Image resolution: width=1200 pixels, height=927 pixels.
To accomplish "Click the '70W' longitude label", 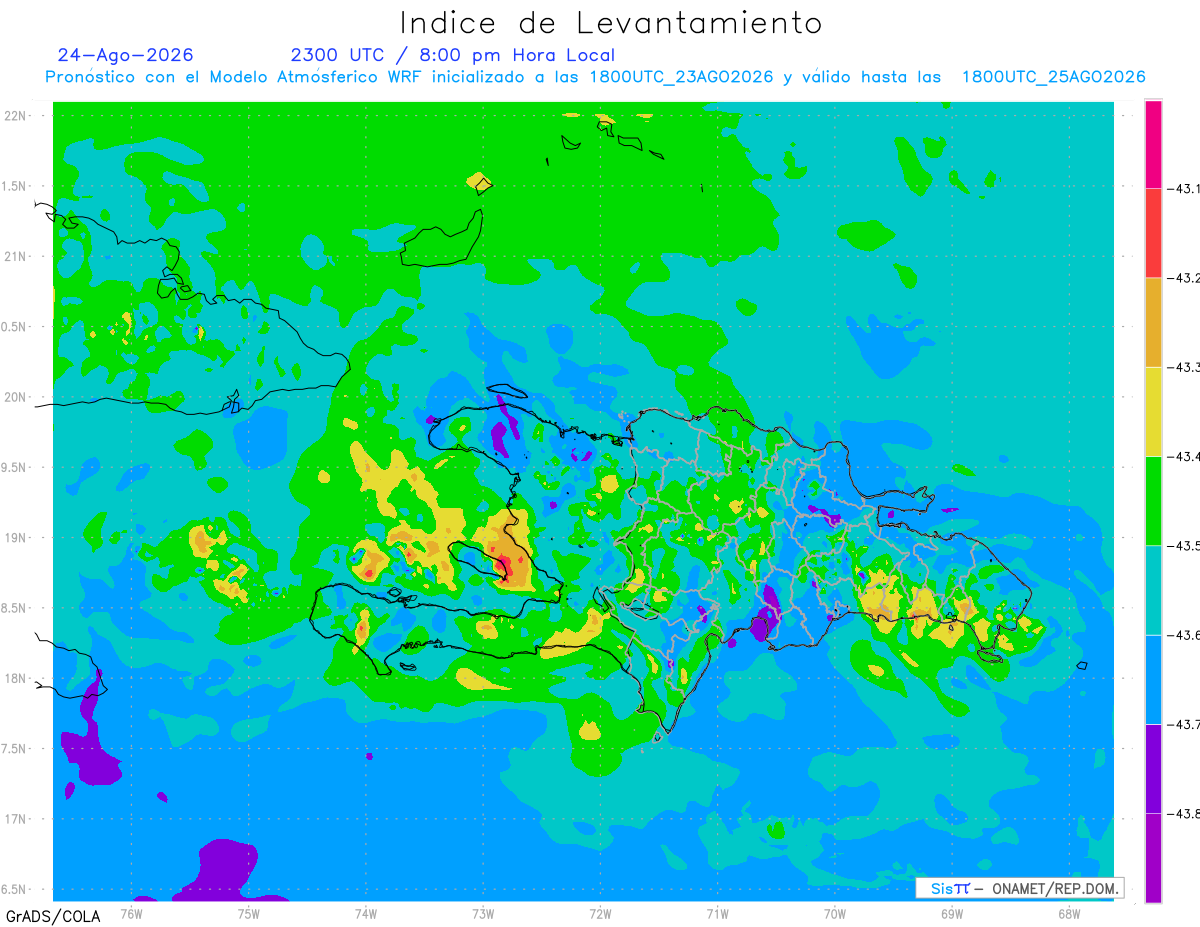I will (x=834, y=913).
